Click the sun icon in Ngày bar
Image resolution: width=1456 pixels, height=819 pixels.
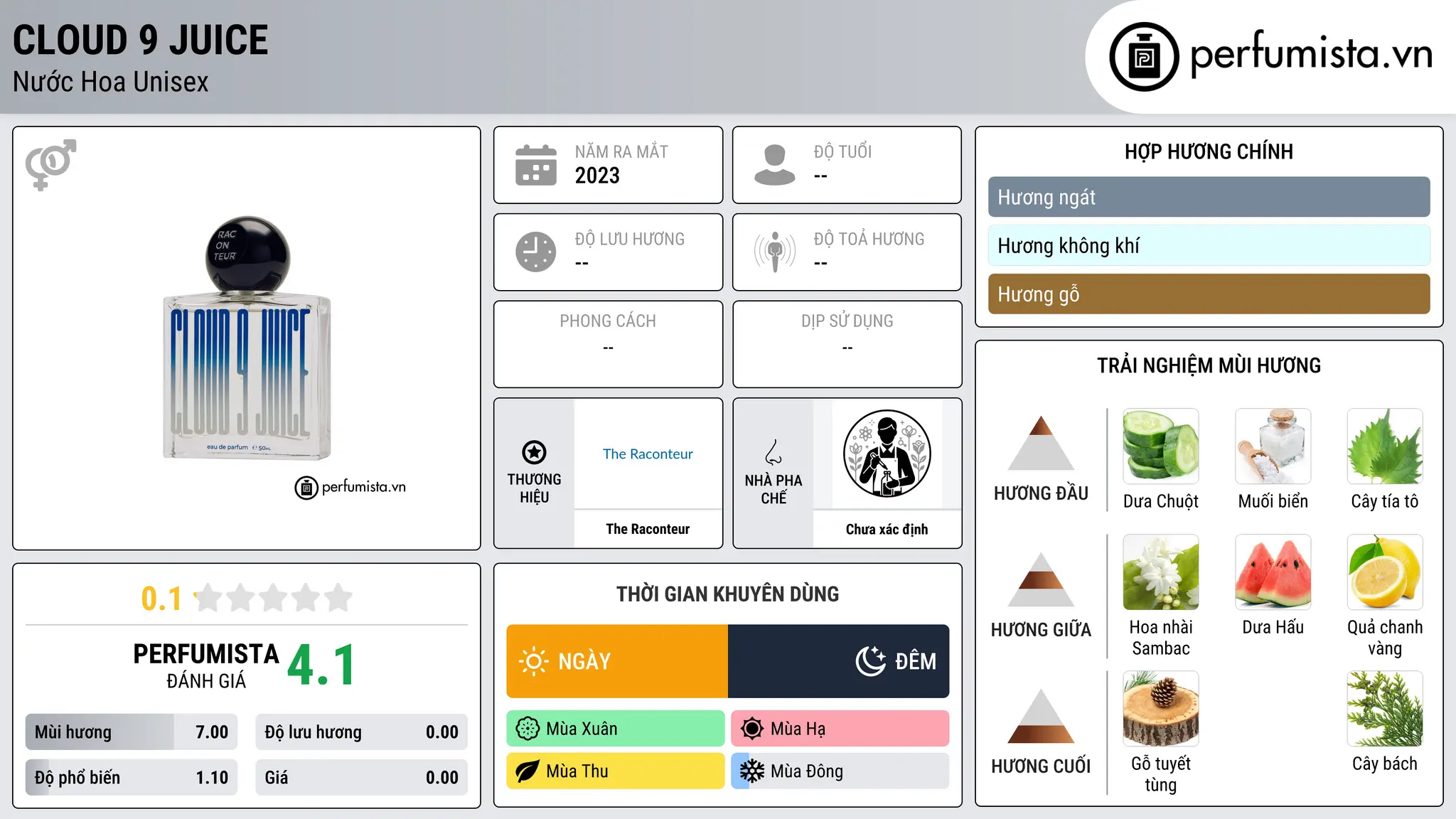(533, 661)
